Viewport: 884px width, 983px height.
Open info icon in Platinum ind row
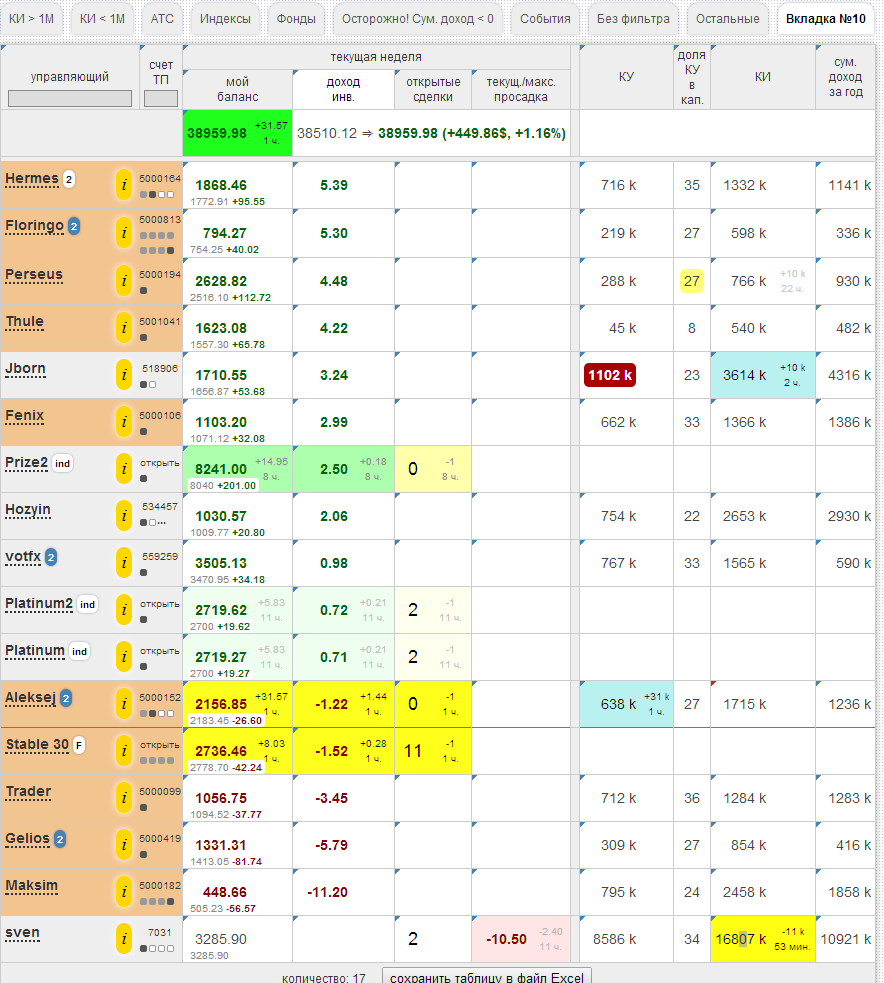[x=124, y=657]
